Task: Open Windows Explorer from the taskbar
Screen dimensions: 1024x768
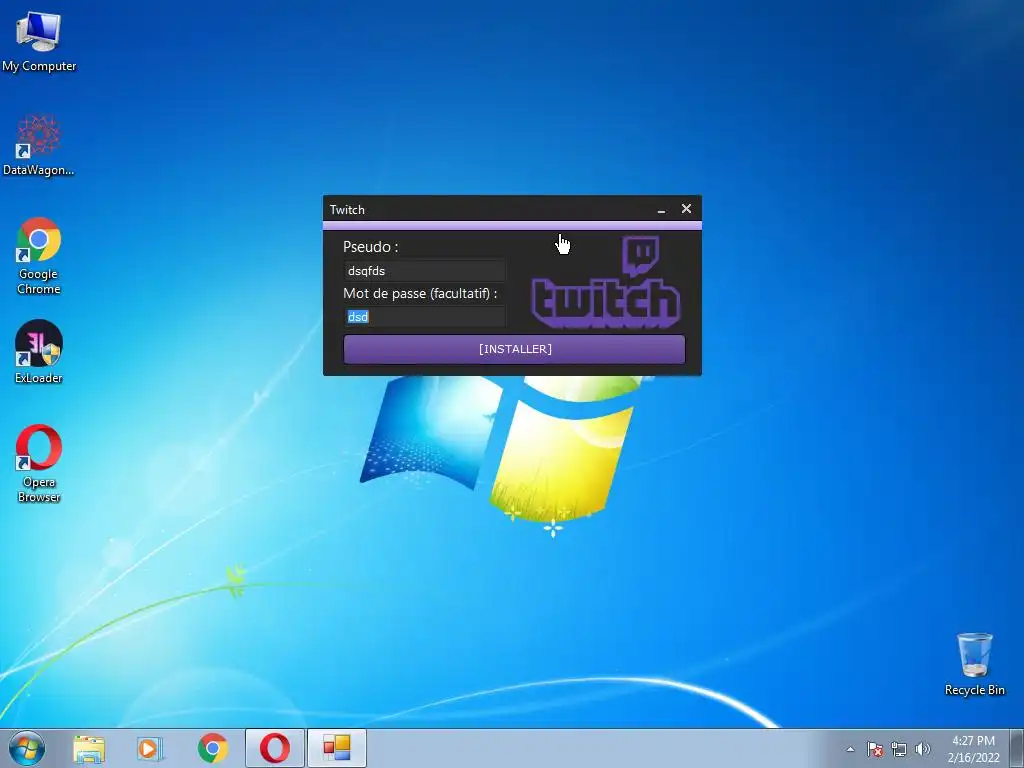Action: pyautogui.click(x=89, y=748)
